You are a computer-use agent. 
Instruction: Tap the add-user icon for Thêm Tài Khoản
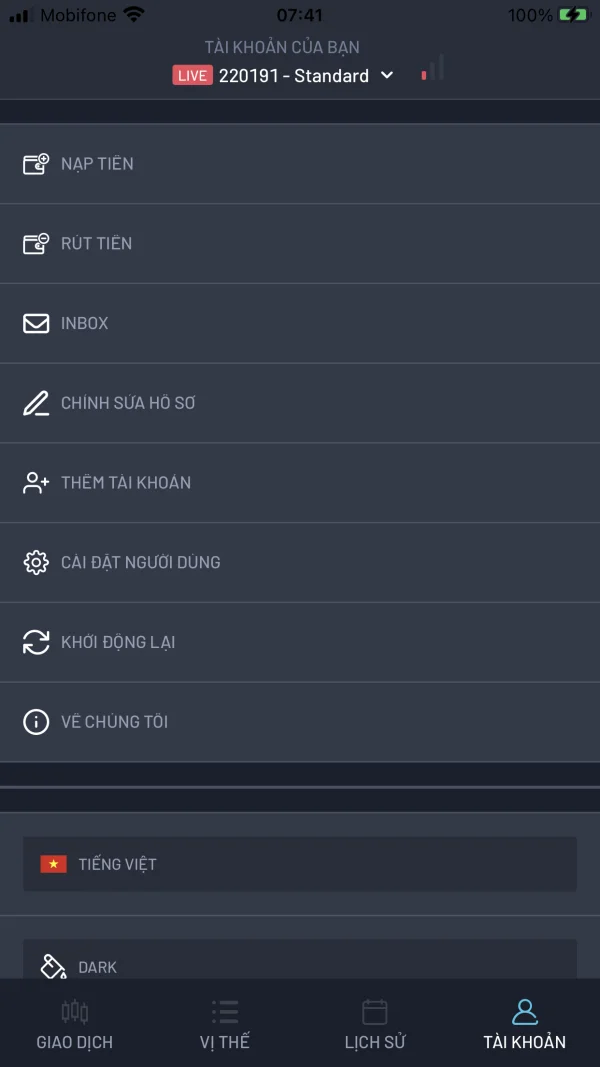click(x=36, y=483)
